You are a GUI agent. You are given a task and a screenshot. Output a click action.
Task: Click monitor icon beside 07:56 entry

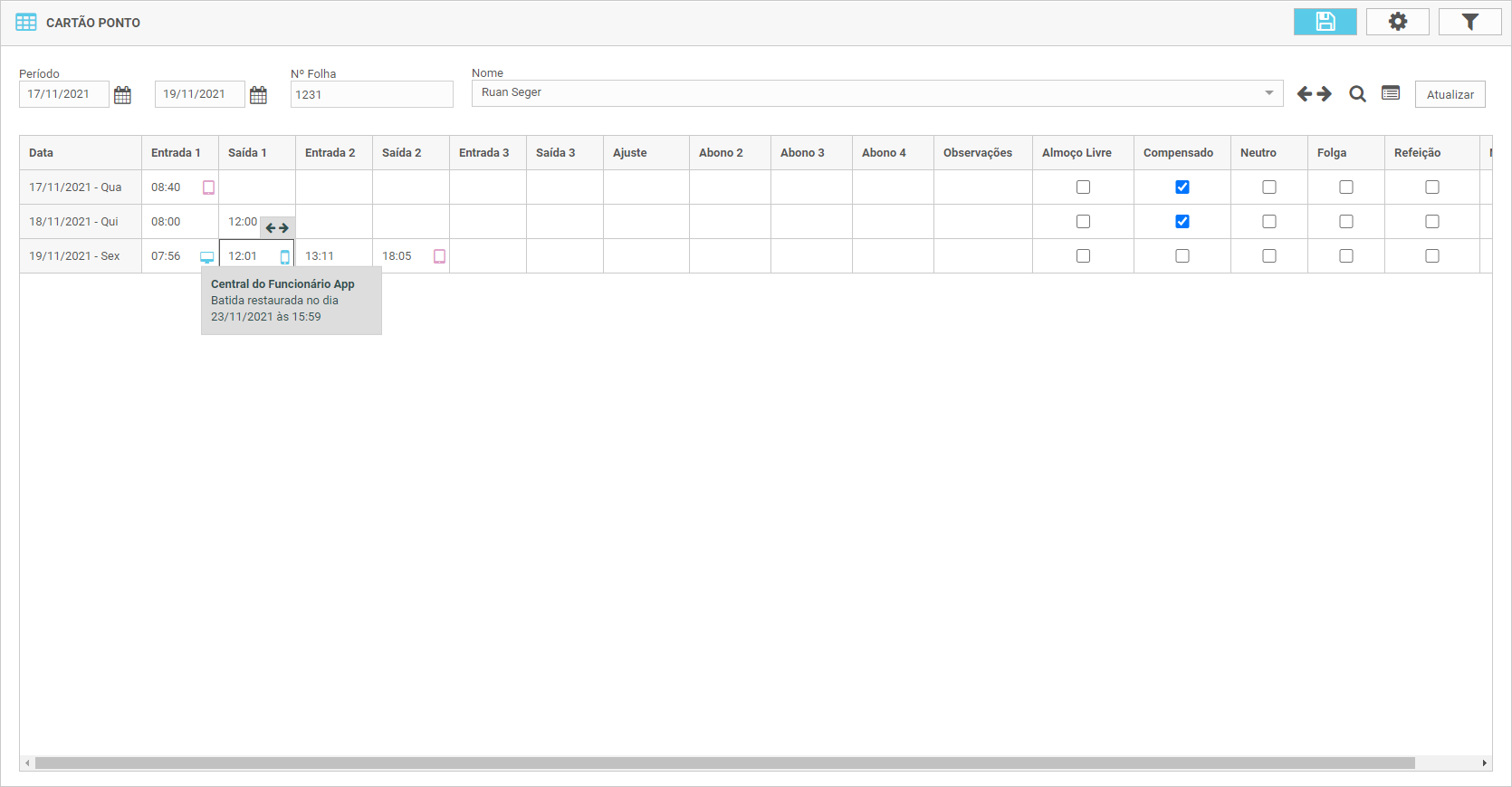tap(206, 257)
